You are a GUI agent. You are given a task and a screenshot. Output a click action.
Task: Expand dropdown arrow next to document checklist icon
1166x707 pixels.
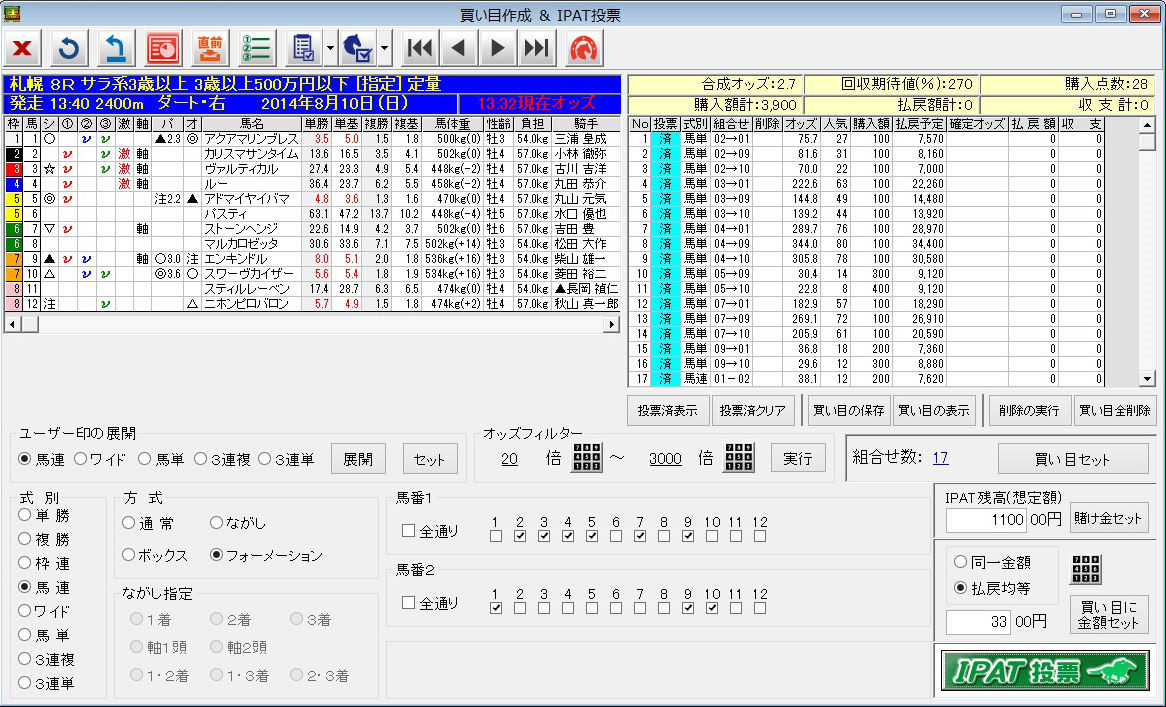pyautogui.click(x=330, y=49)
